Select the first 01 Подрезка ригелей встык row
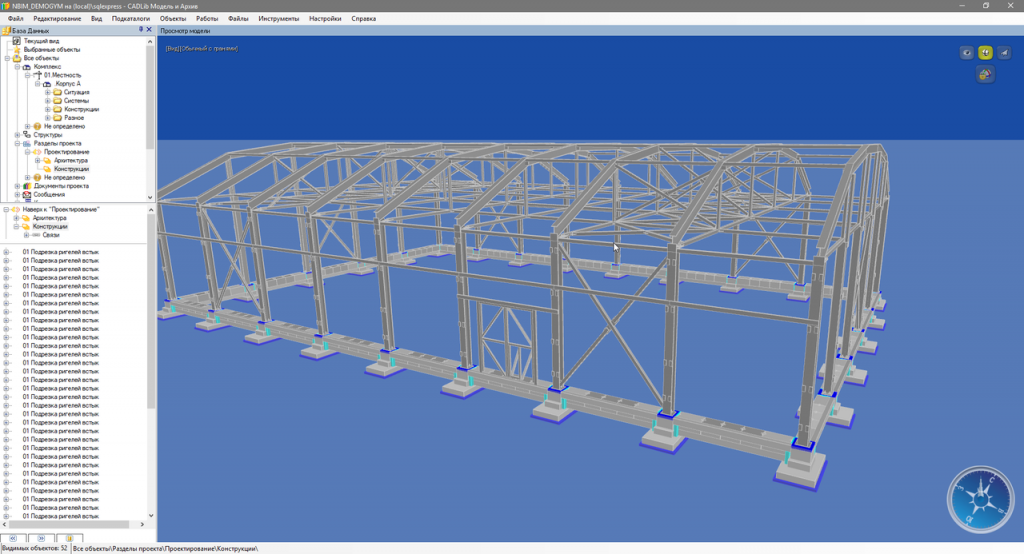The image size is (1024, 554). [61, 252]
